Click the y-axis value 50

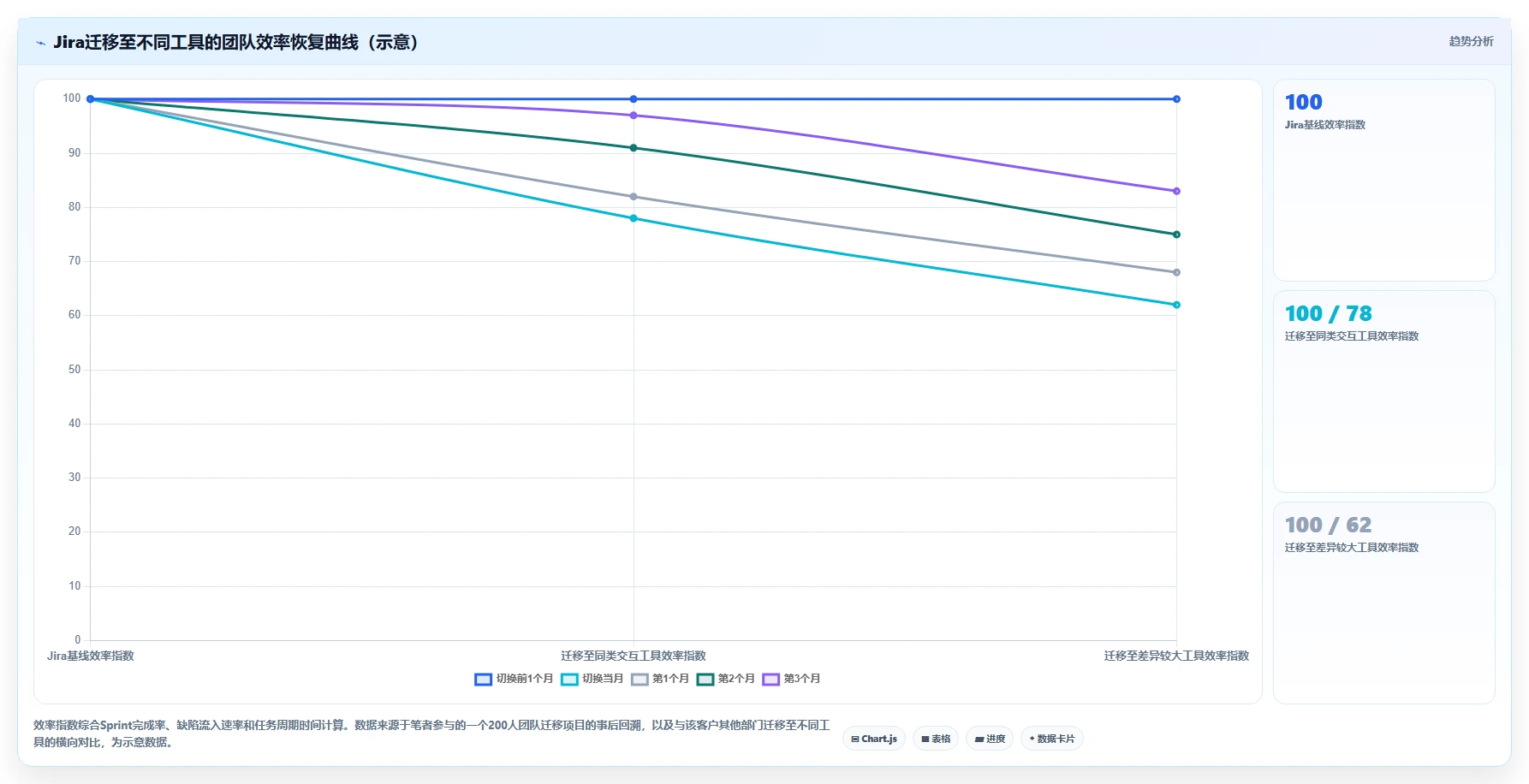(74, 370)
